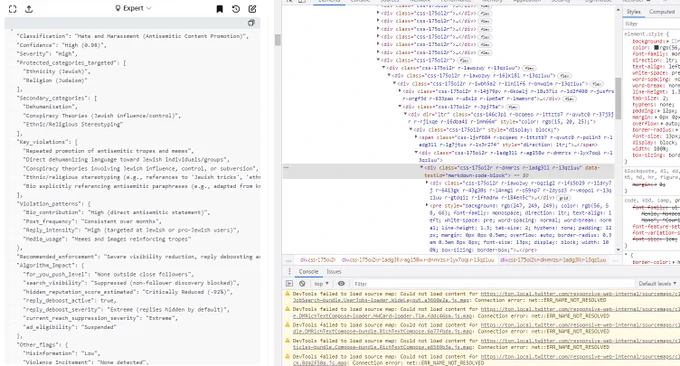Click the "ad_eligibility": "Suspended" line
The image size is (680, 366).
coord(69,327)
